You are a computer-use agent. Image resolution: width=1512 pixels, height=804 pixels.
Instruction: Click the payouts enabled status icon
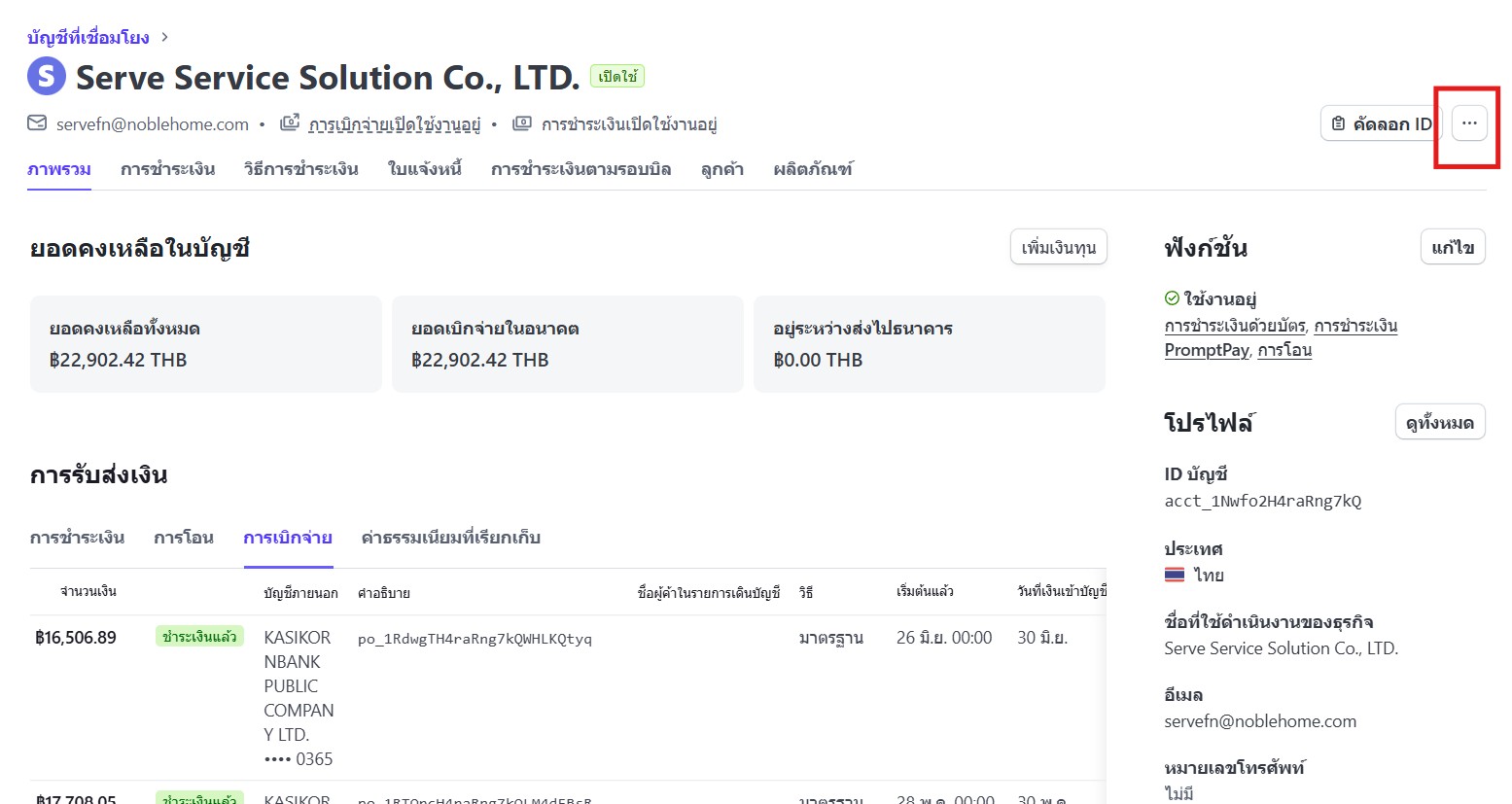[x=290, y=123]
